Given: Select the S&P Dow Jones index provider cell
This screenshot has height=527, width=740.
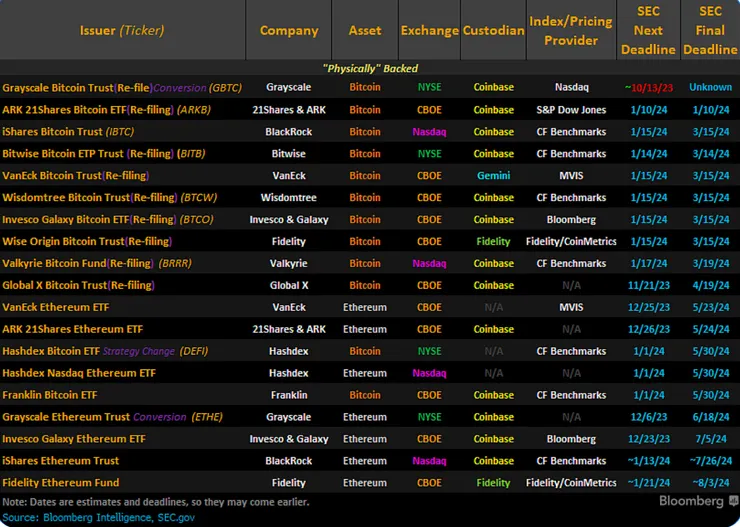Looking at the screenshot, I should pyautogui.click(x=571, y=110).
